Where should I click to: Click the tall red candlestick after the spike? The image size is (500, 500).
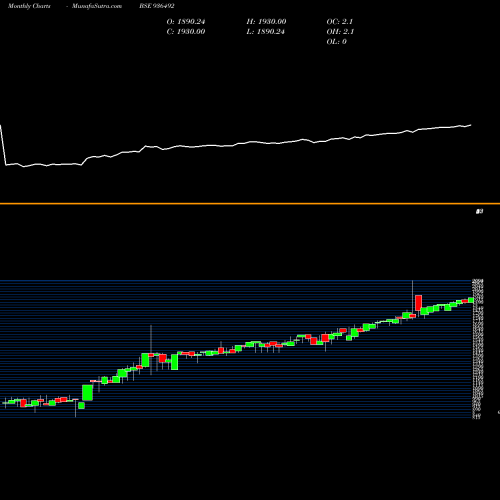pos(418,303)
